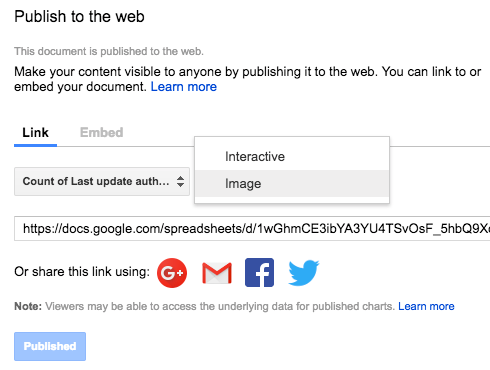The image size is (490, 370).
Task: Share the link via Twitter bird icon
Action: coord(304,273)
